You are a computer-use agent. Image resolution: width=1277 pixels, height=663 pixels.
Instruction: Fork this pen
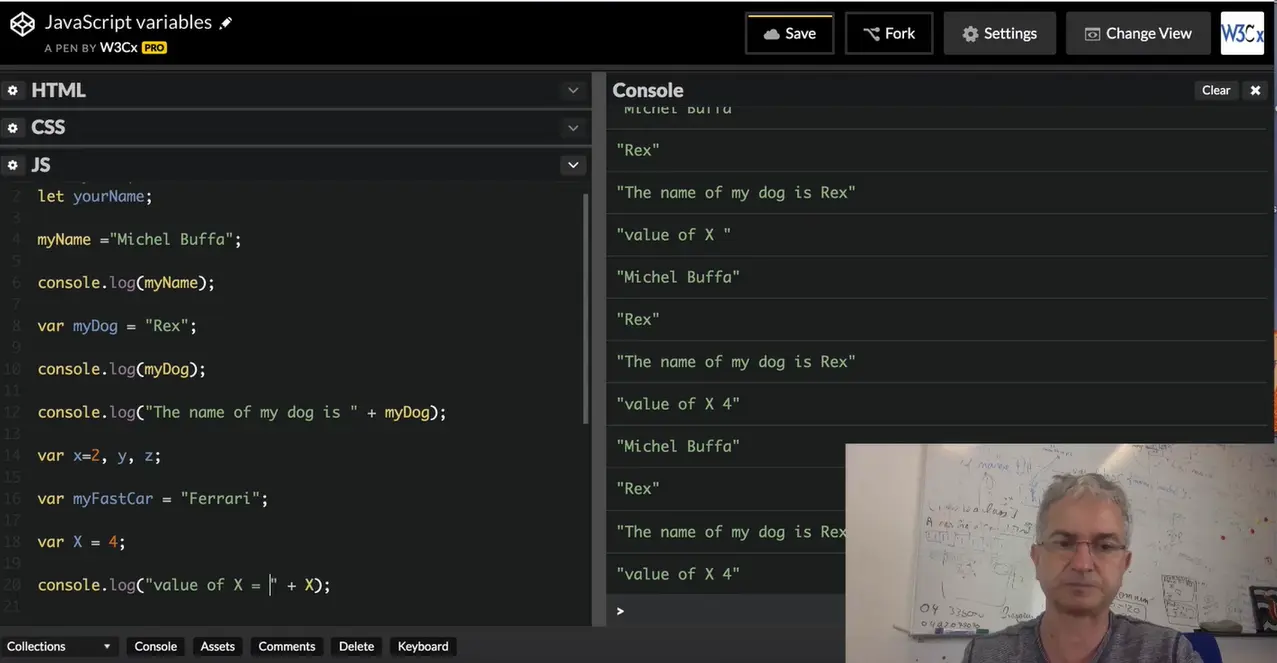click(x=889, y=33)
